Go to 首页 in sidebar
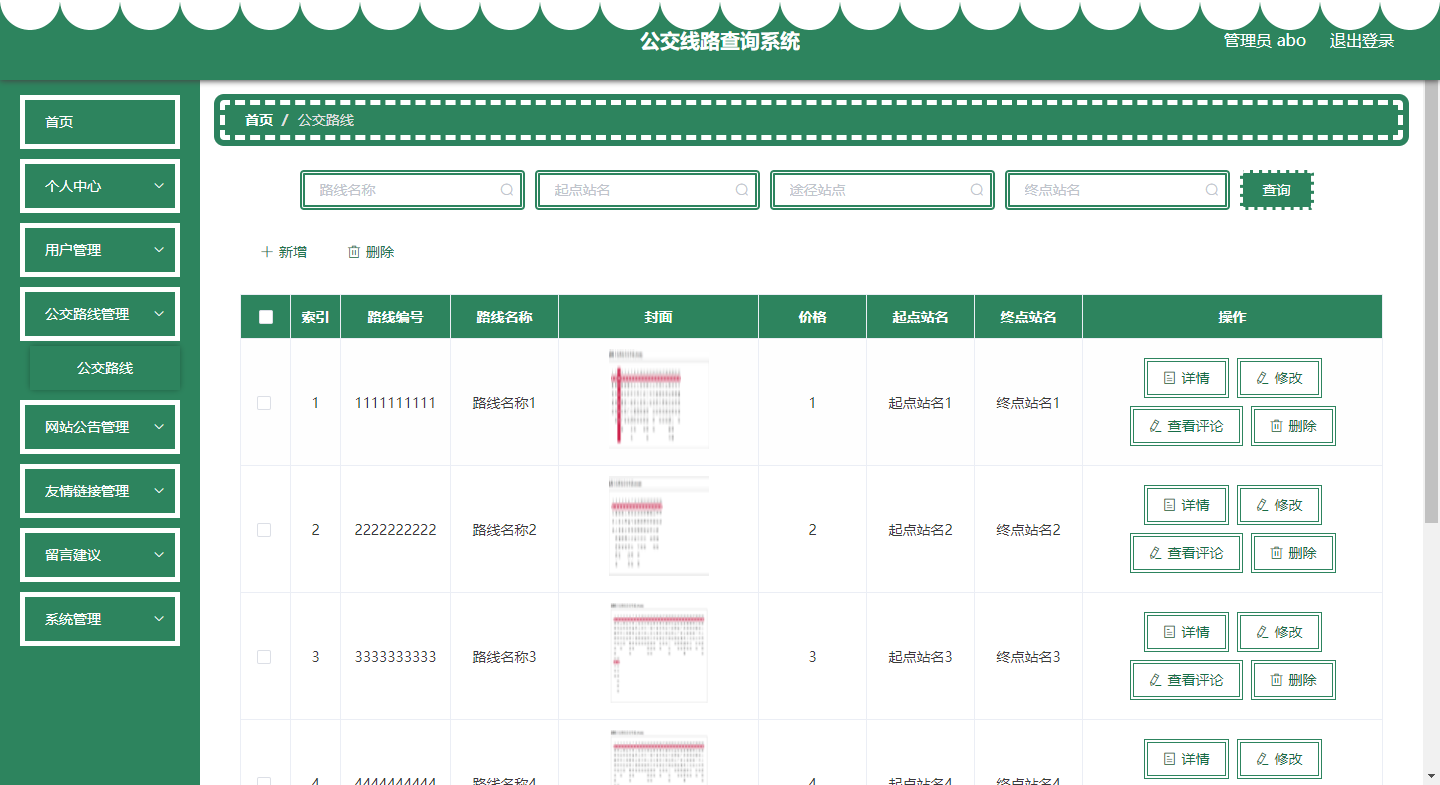The height and width of the screenshot is (785, 1440). (x=100, y=122)
